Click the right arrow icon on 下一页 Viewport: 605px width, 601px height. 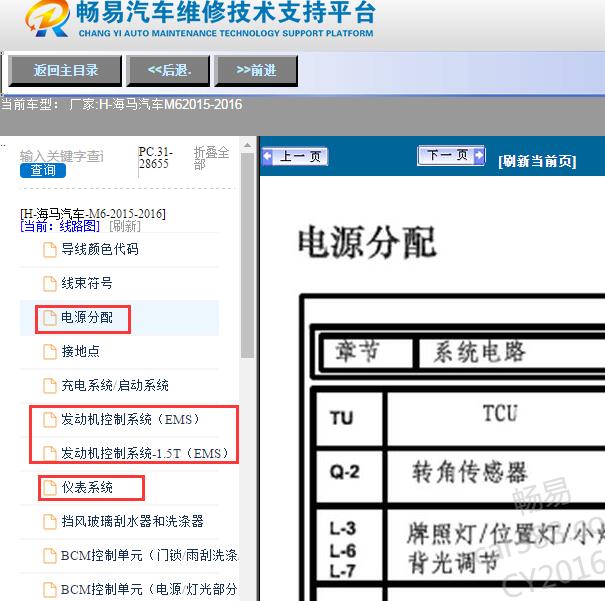(x=478, y=155)
